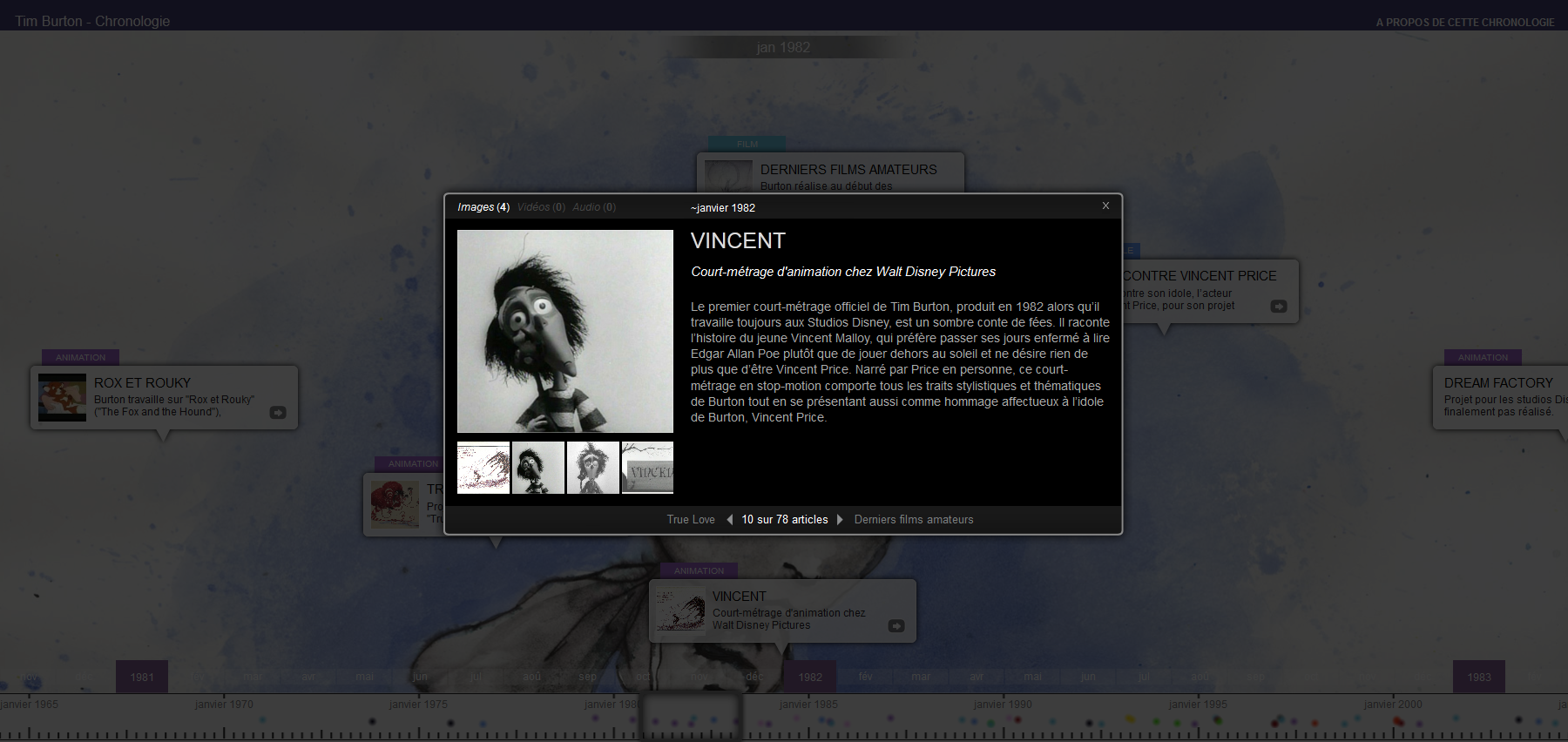Open 'A propos de cette chronologie' link
The height and width of the screenshot is (742, 1568).
click(1465, 23)
